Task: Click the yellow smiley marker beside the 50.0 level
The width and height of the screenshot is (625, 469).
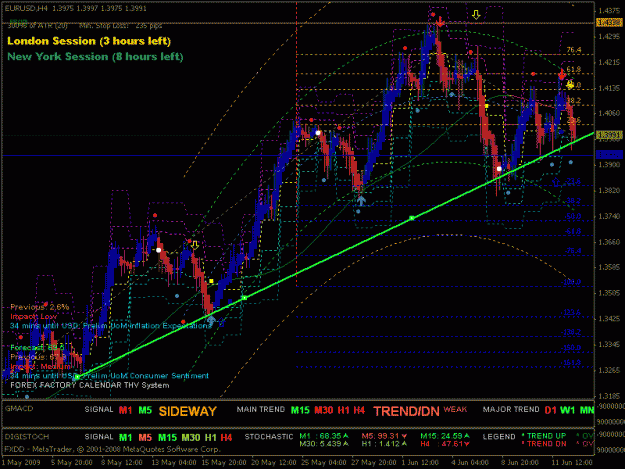Action: click(570, 84)
